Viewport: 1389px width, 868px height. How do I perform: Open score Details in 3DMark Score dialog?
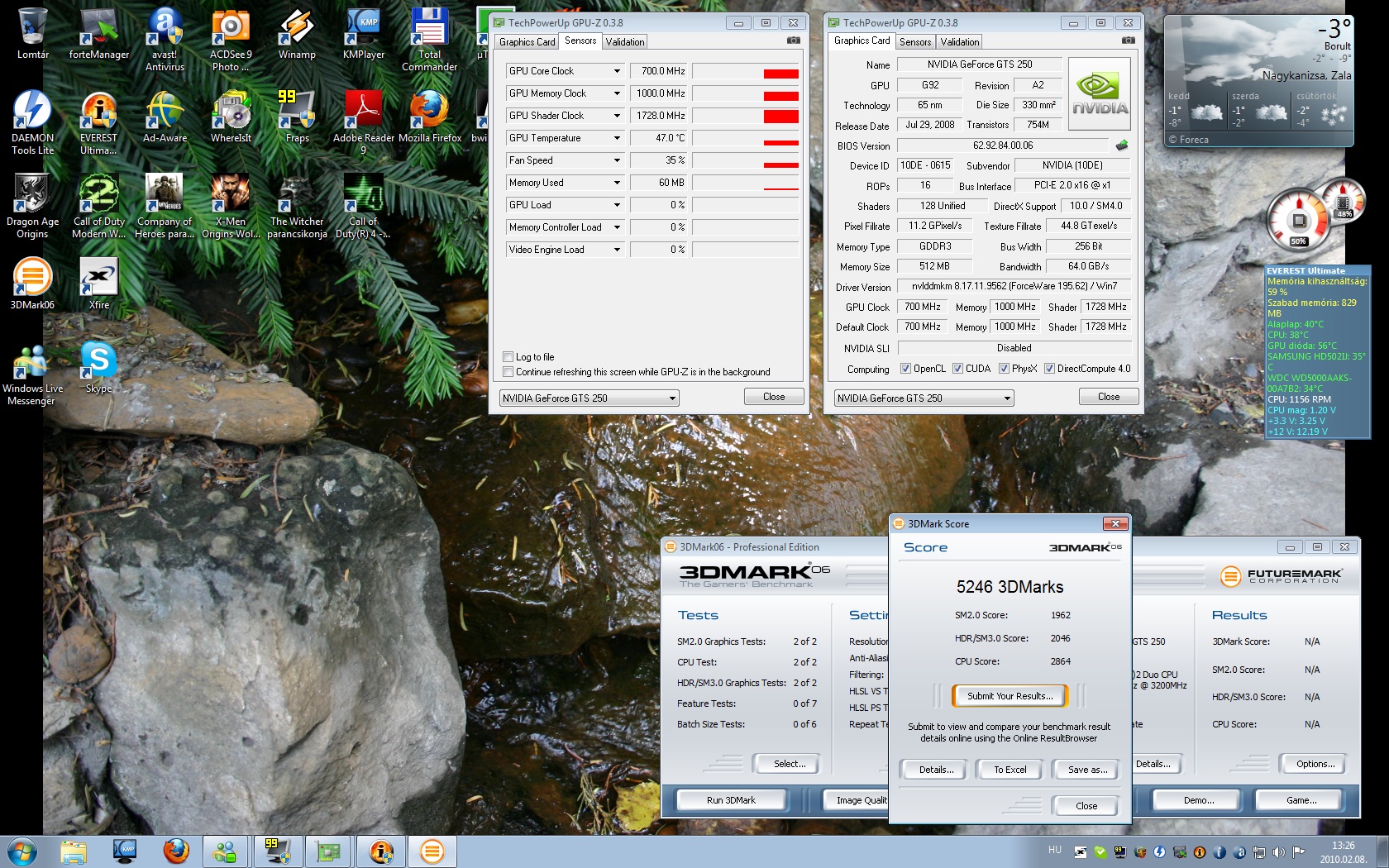936,770
